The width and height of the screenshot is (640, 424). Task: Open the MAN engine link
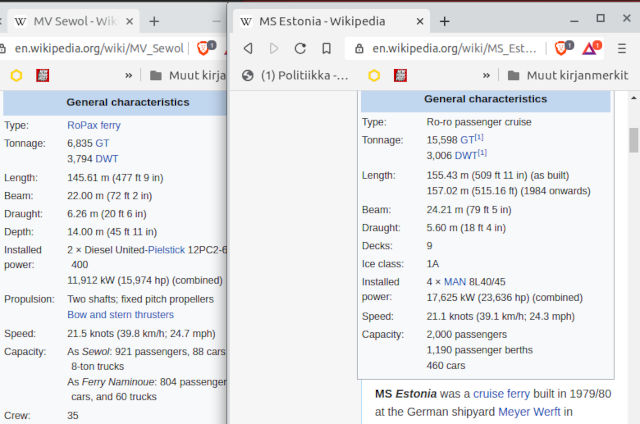click(x=455, y=282)
